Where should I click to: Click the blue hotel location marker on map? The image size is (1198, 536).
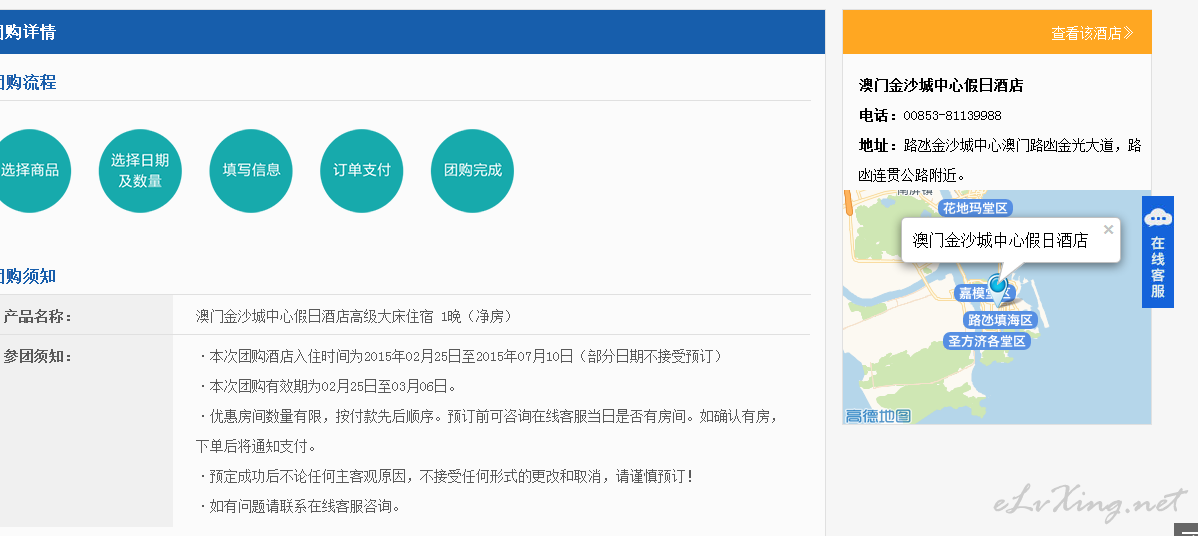(x=999, y=289)
